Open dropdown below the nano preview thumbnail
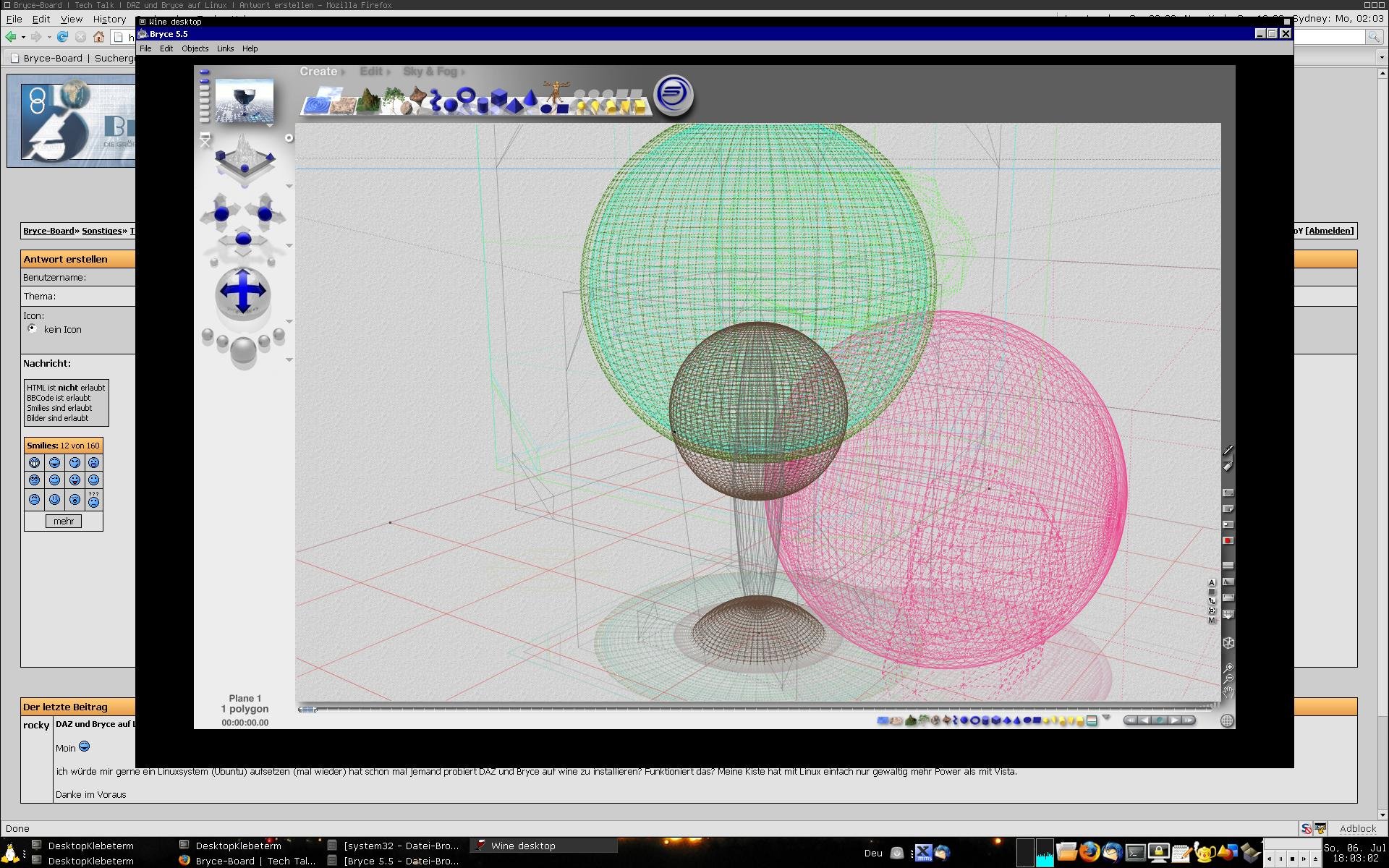The height and width of the screenshot is (868, 1389). tap(270, 126)
